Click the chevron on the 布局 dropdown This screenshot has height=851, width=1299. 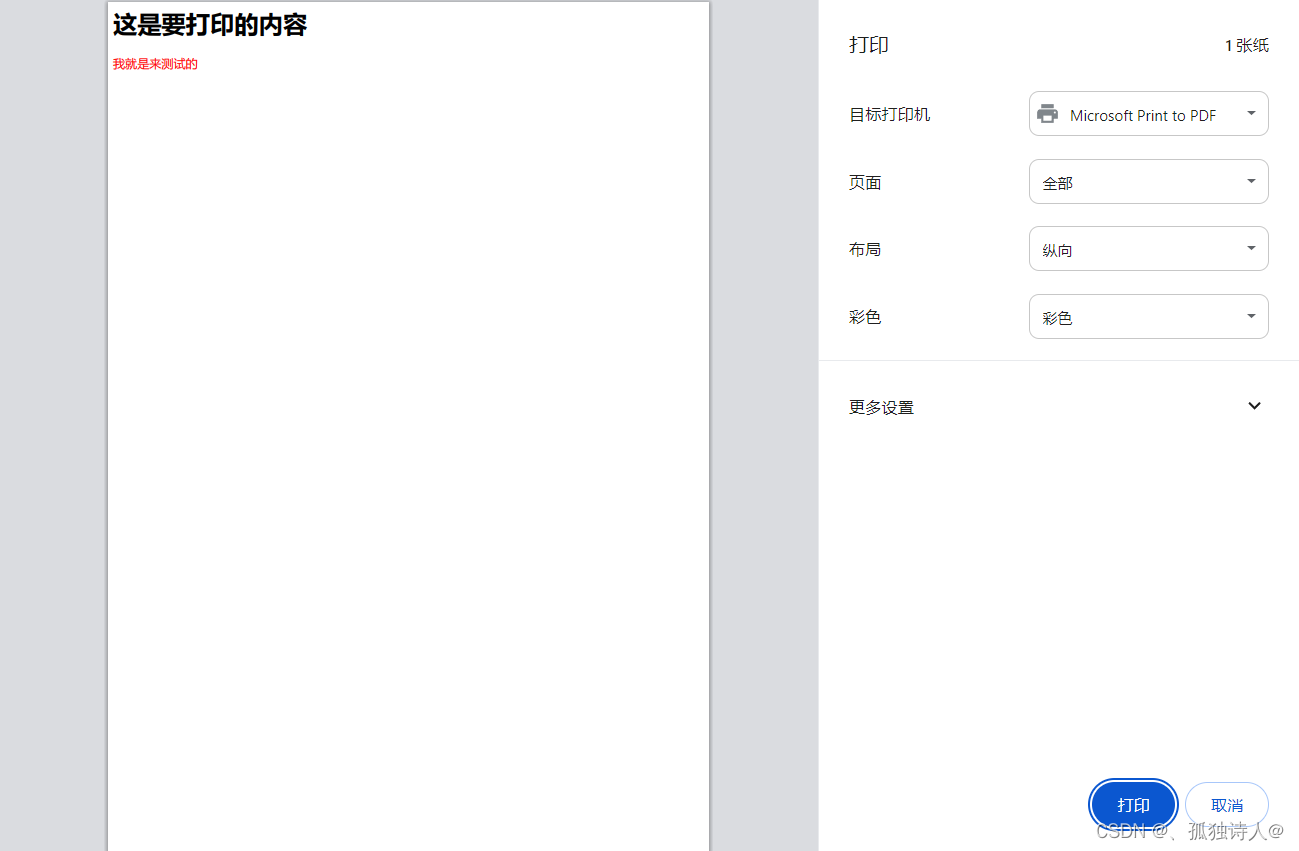coord(1250,248)
